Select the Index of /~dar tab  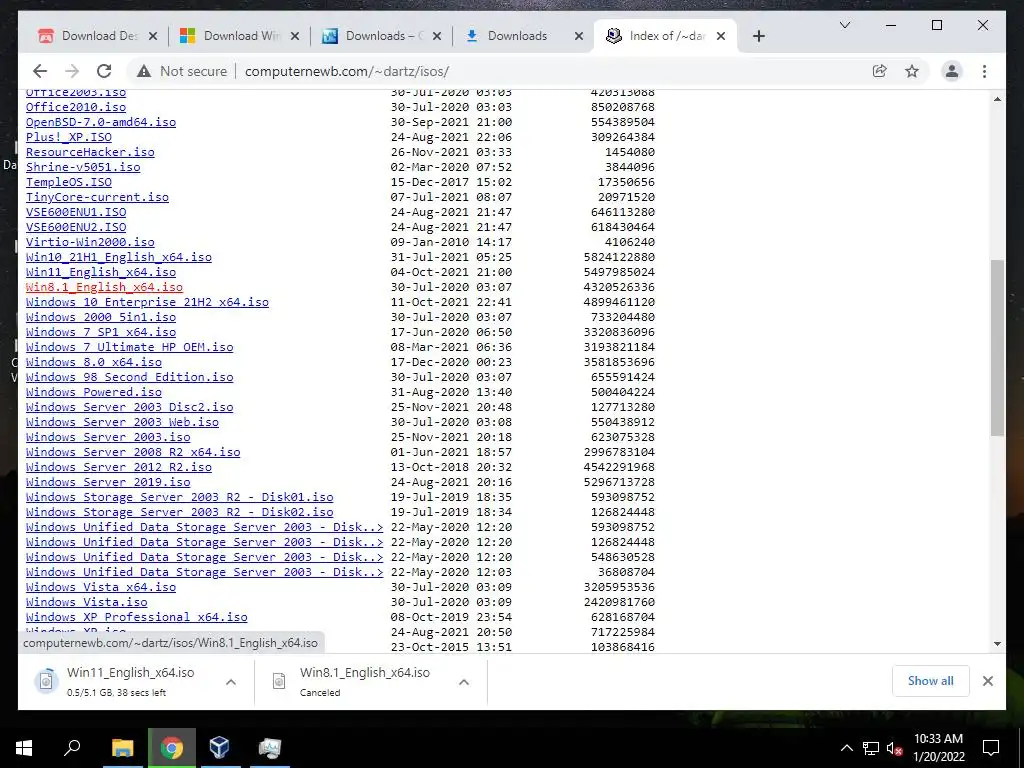(665, 36)
